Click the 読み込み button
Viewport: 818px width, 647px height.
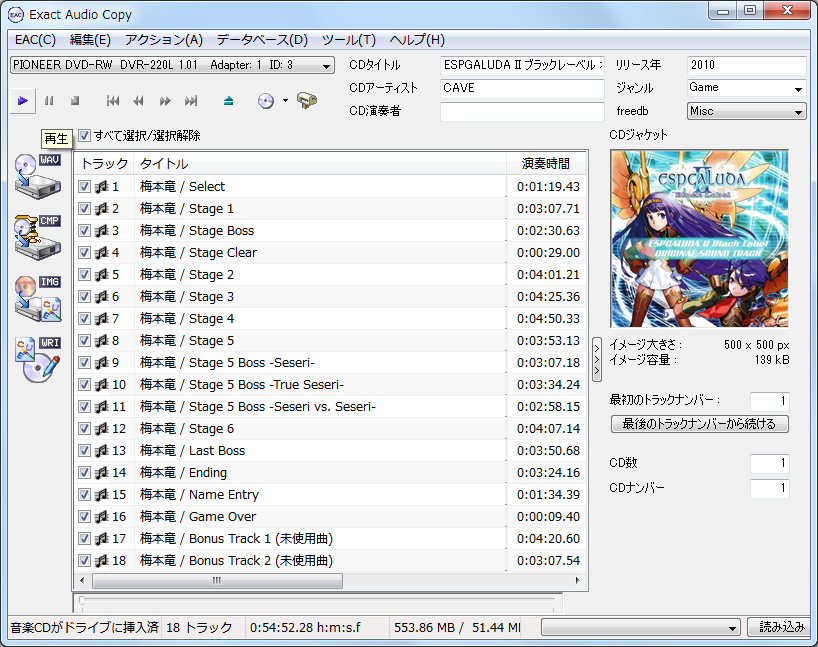click(780, 627)
